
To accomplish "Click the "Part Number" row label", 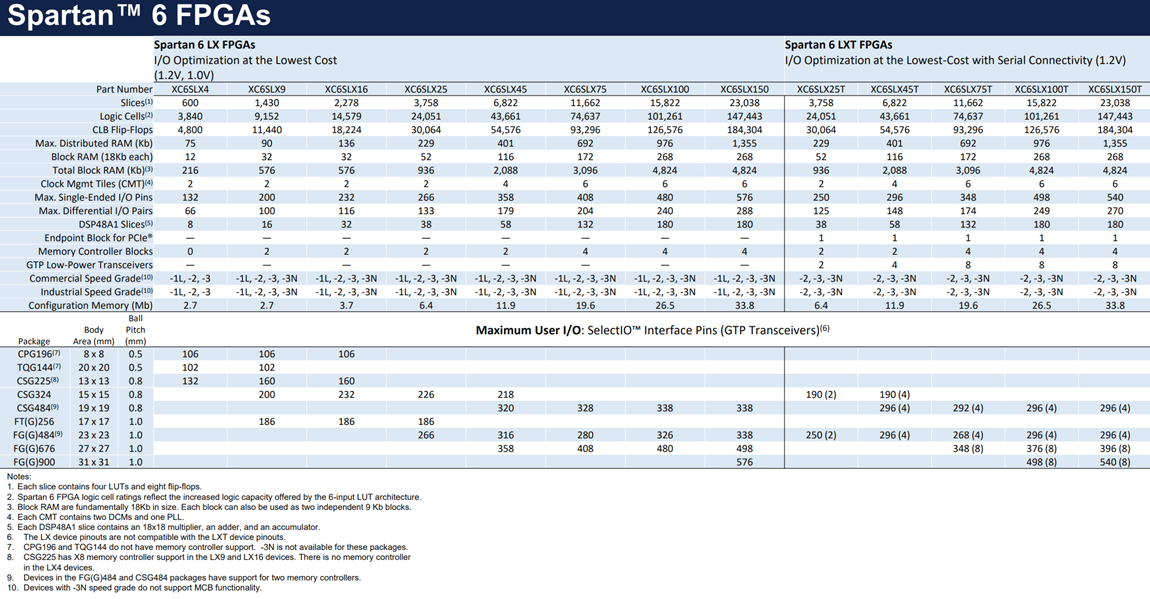I will coord(124,89).
